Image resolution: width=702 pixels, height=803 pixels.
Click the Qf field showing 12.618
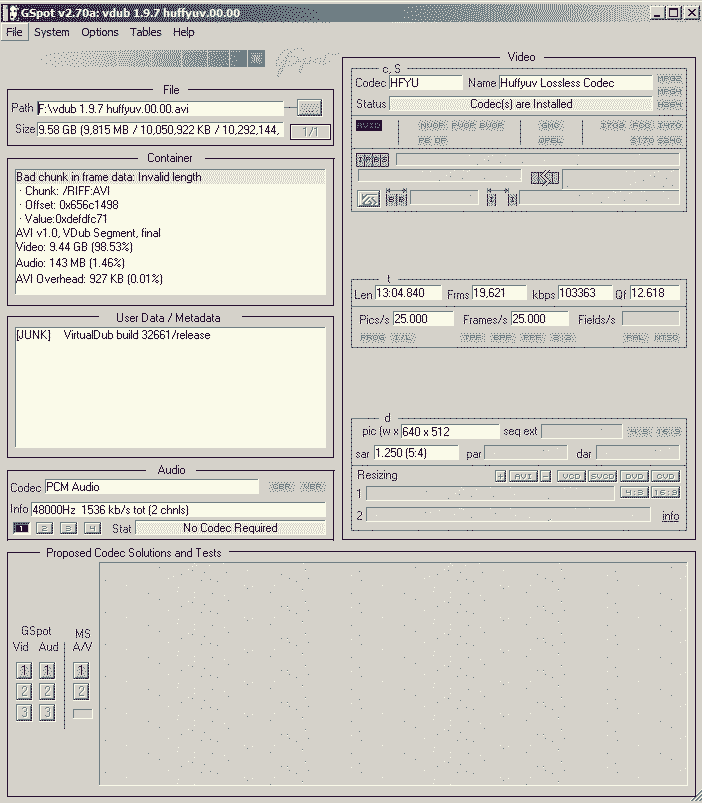click(x=654, y=293)
